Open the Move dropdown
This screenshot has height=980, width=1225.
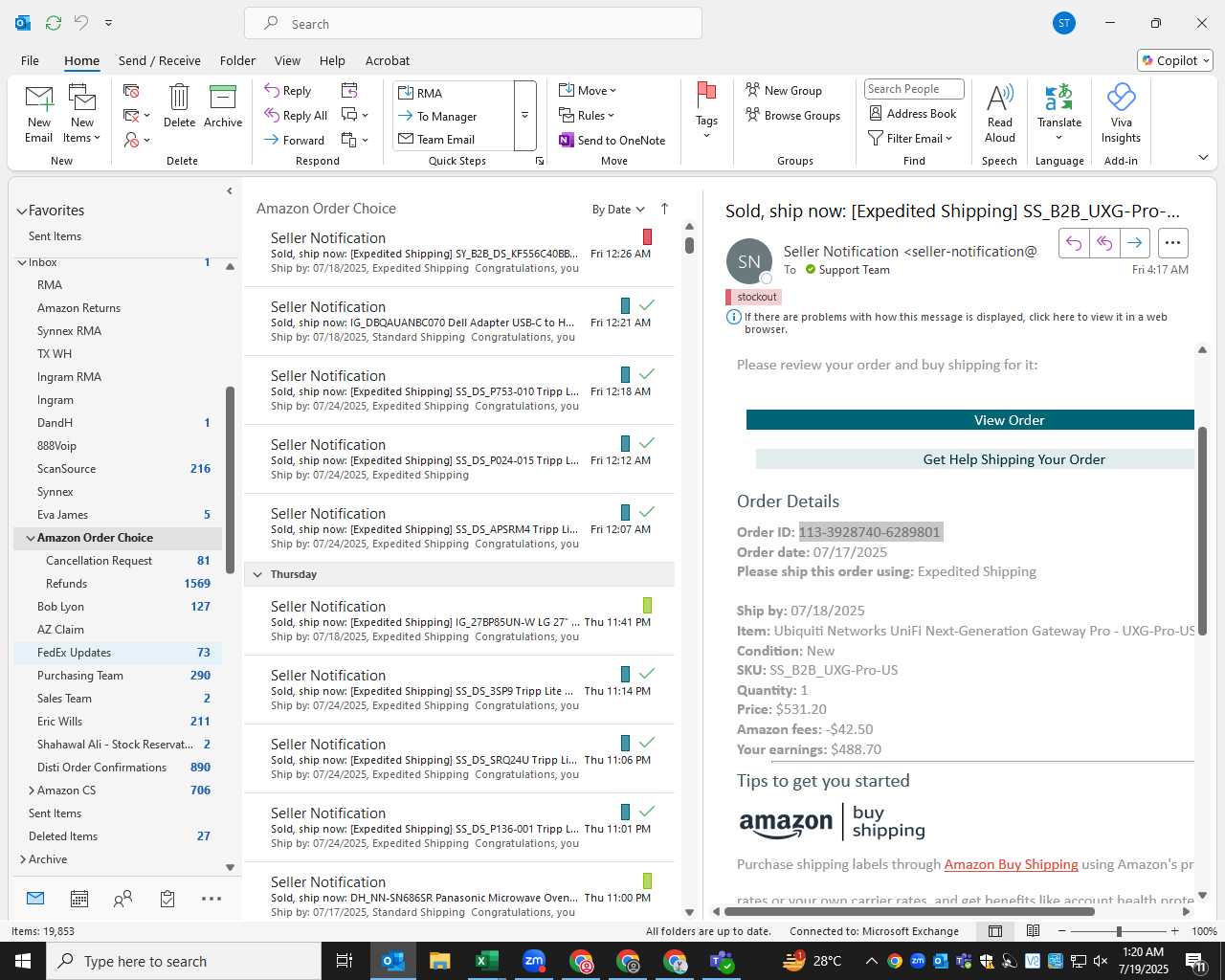pos(588,90)
